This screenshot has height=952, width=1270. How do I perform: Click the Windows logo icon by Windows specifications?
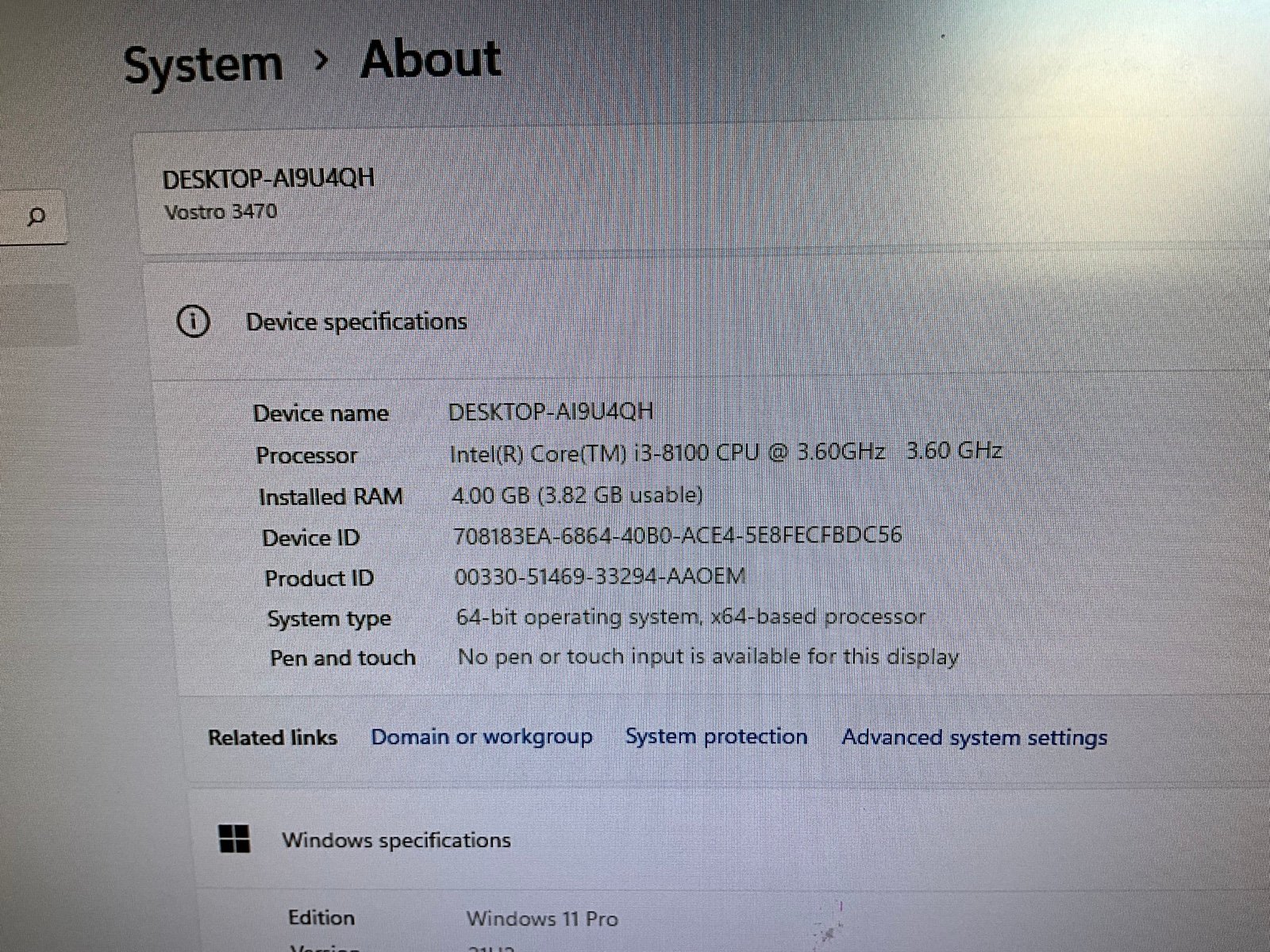(235, 839)
